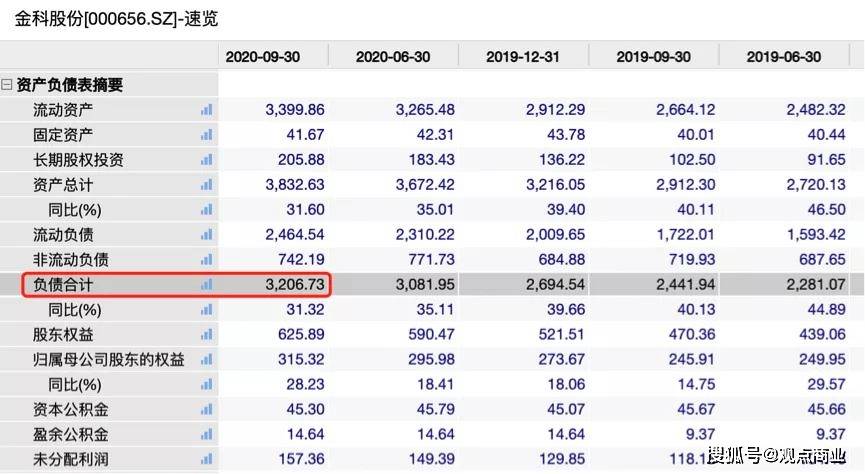865x474 pixels.
Task: Open chart icon for 归属母公司股东的权益 row
Action: point(206,360)
